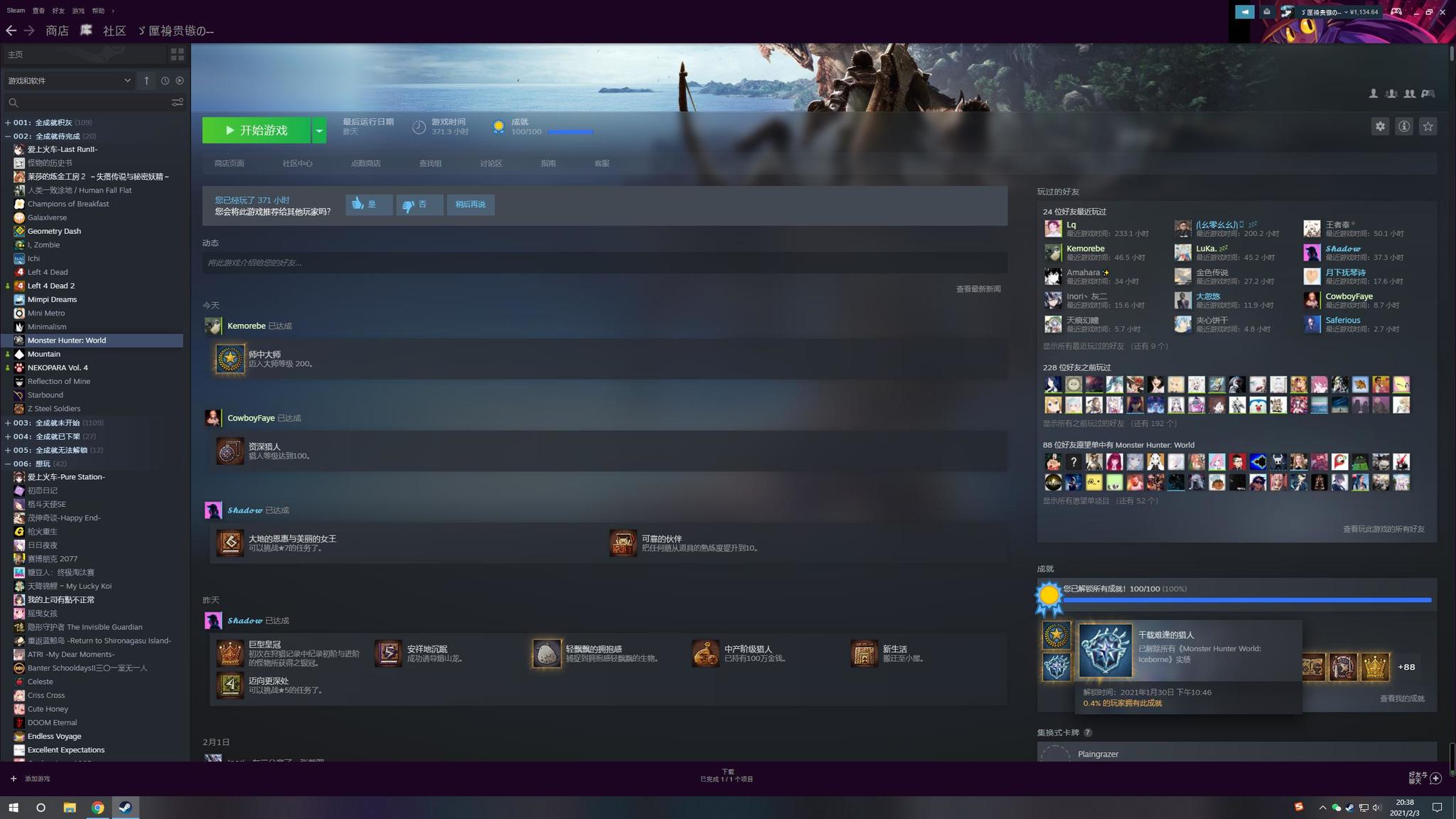This screenshot has height=819, width=1456.
Task: Open library advanced filter sliders icon
Action: click(177, 102)
